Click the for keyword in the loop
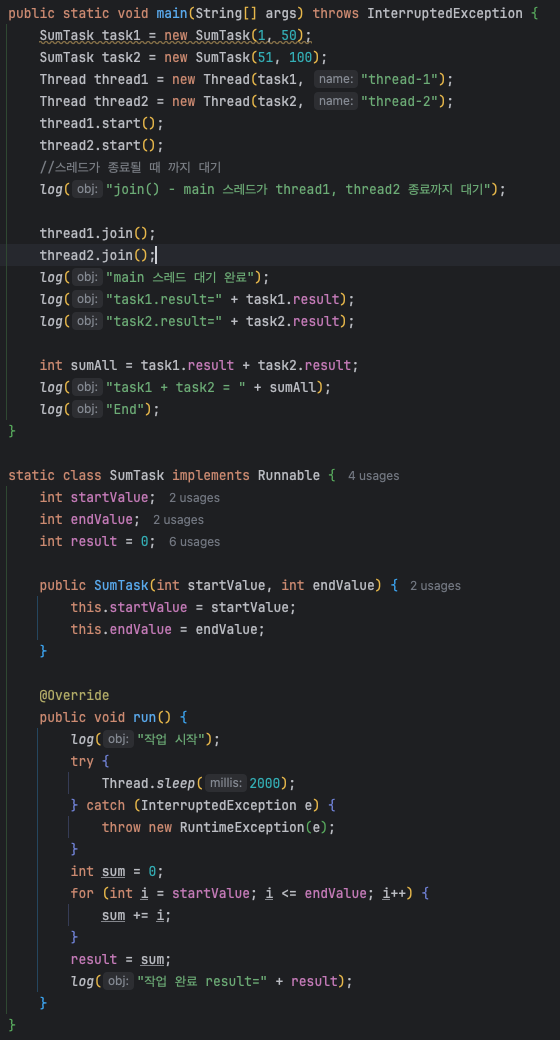Screen dimensions: 560x1040 point(82,893)
